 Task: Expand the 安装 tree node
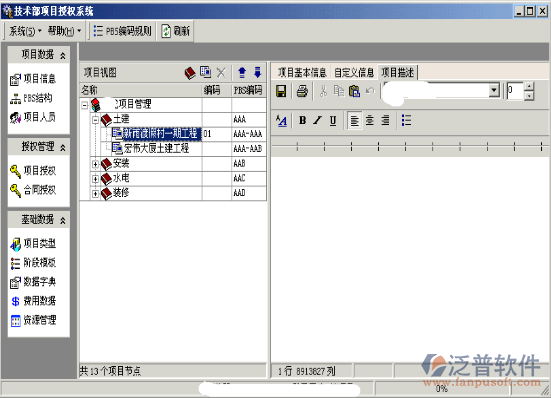[95, 164]
